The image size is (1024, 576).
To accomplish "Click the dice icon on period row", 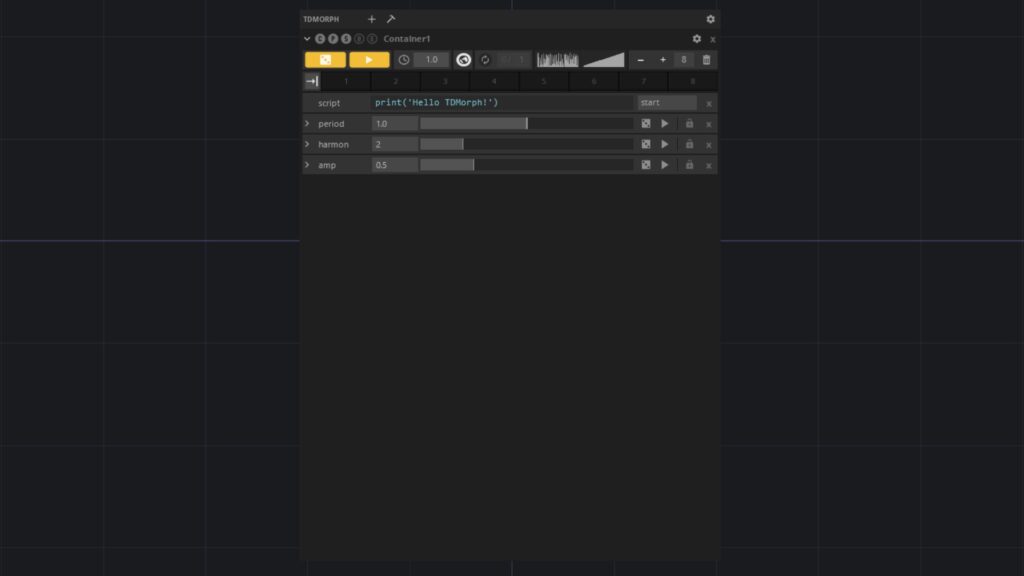I will (646, 124).
